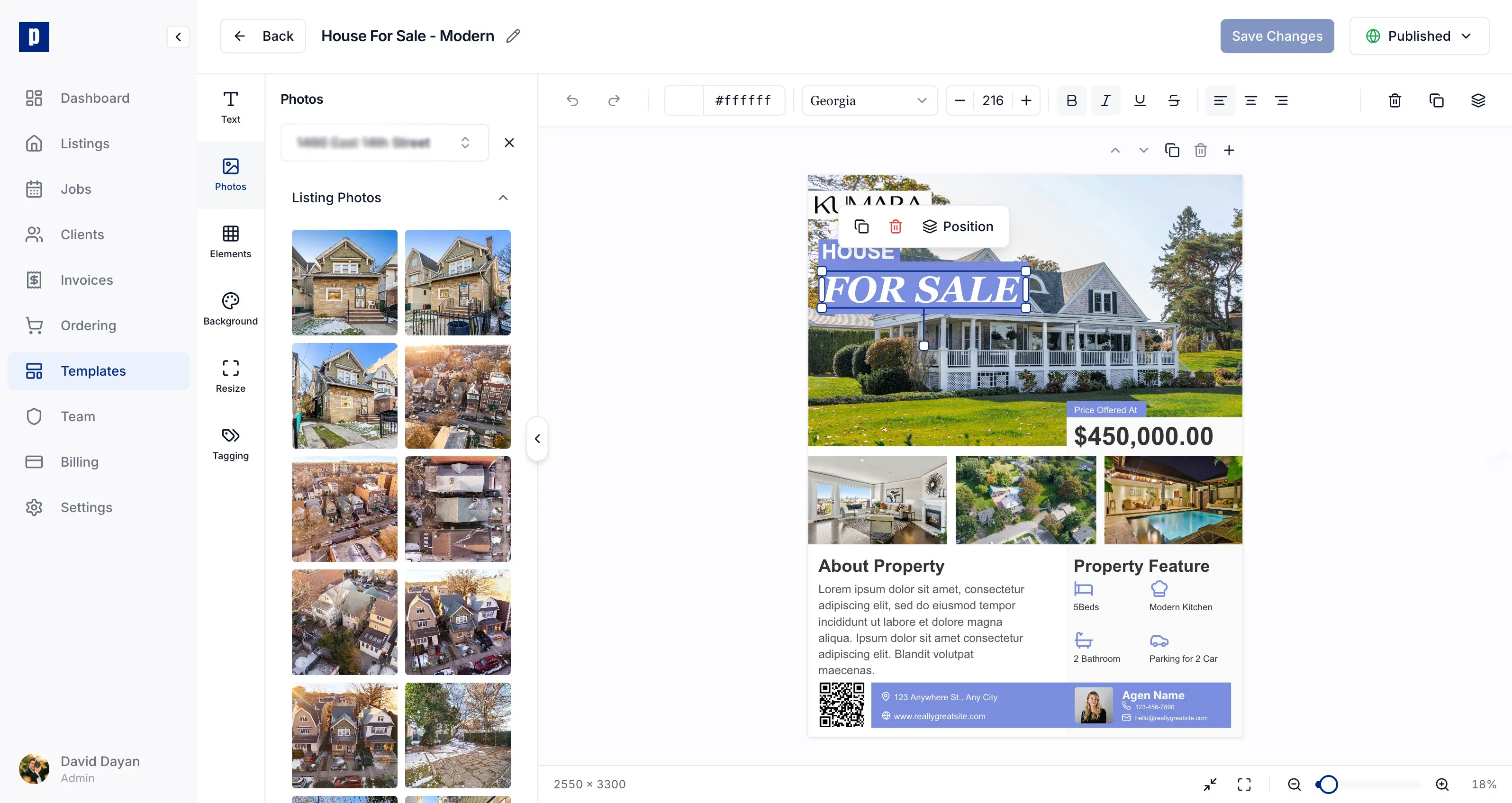
Task: Collapse the Listing Photos section
Action: (x=503, y=198)
